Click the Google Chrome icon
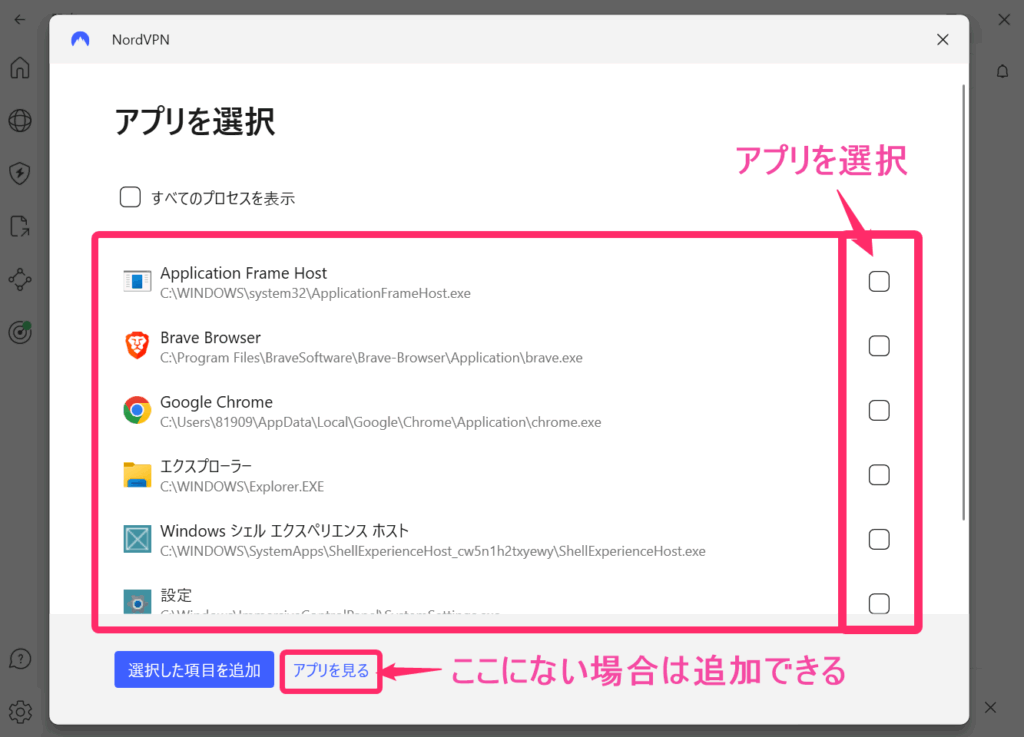The width and height of the screenshot is (1024, 737). click(137, 410)
